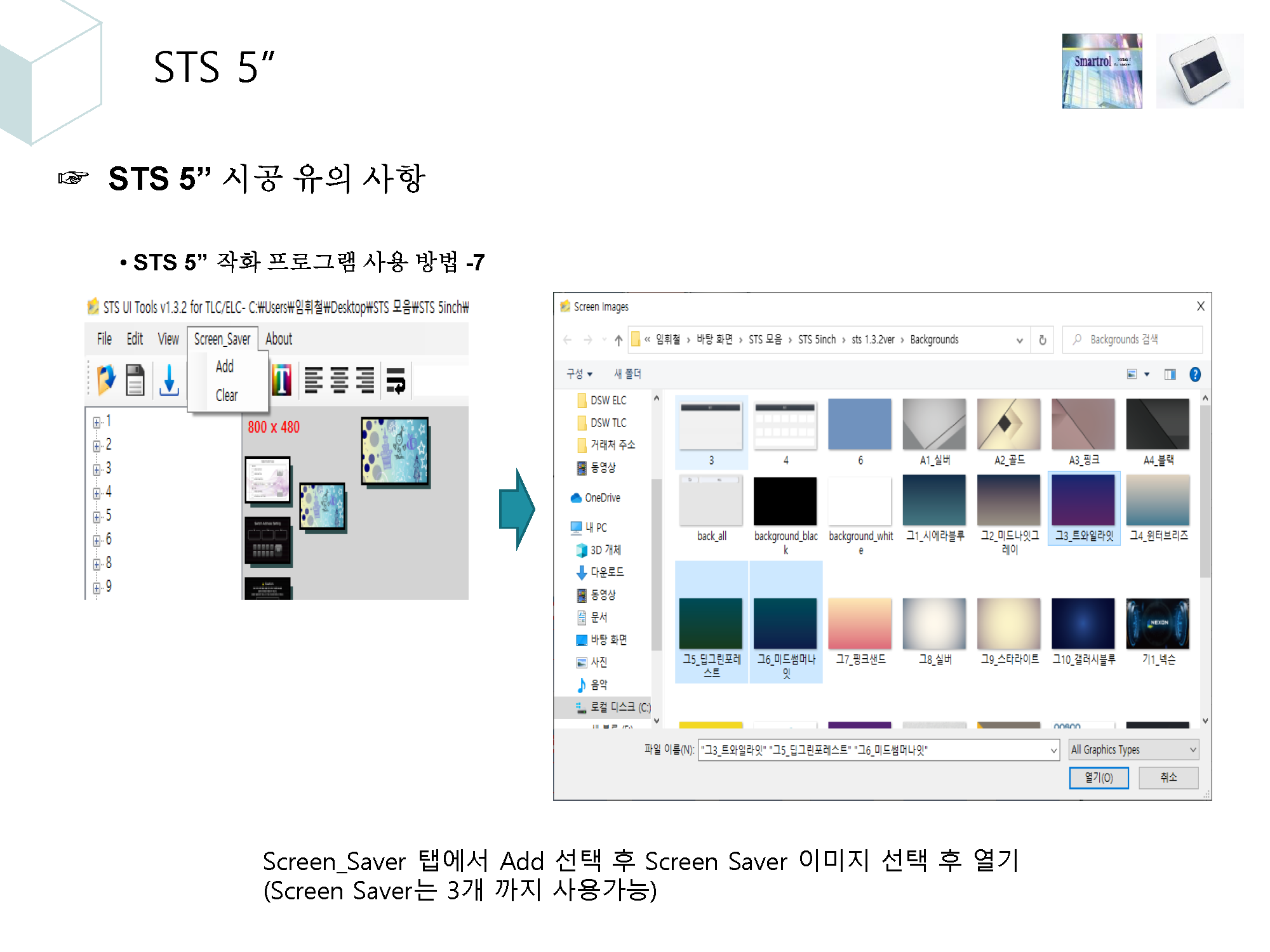This screenshot has width=1270, height=952.
Task: Open the help icon in Screen Images dialog
Action: pyautogui.click(x=1196, y=374)
